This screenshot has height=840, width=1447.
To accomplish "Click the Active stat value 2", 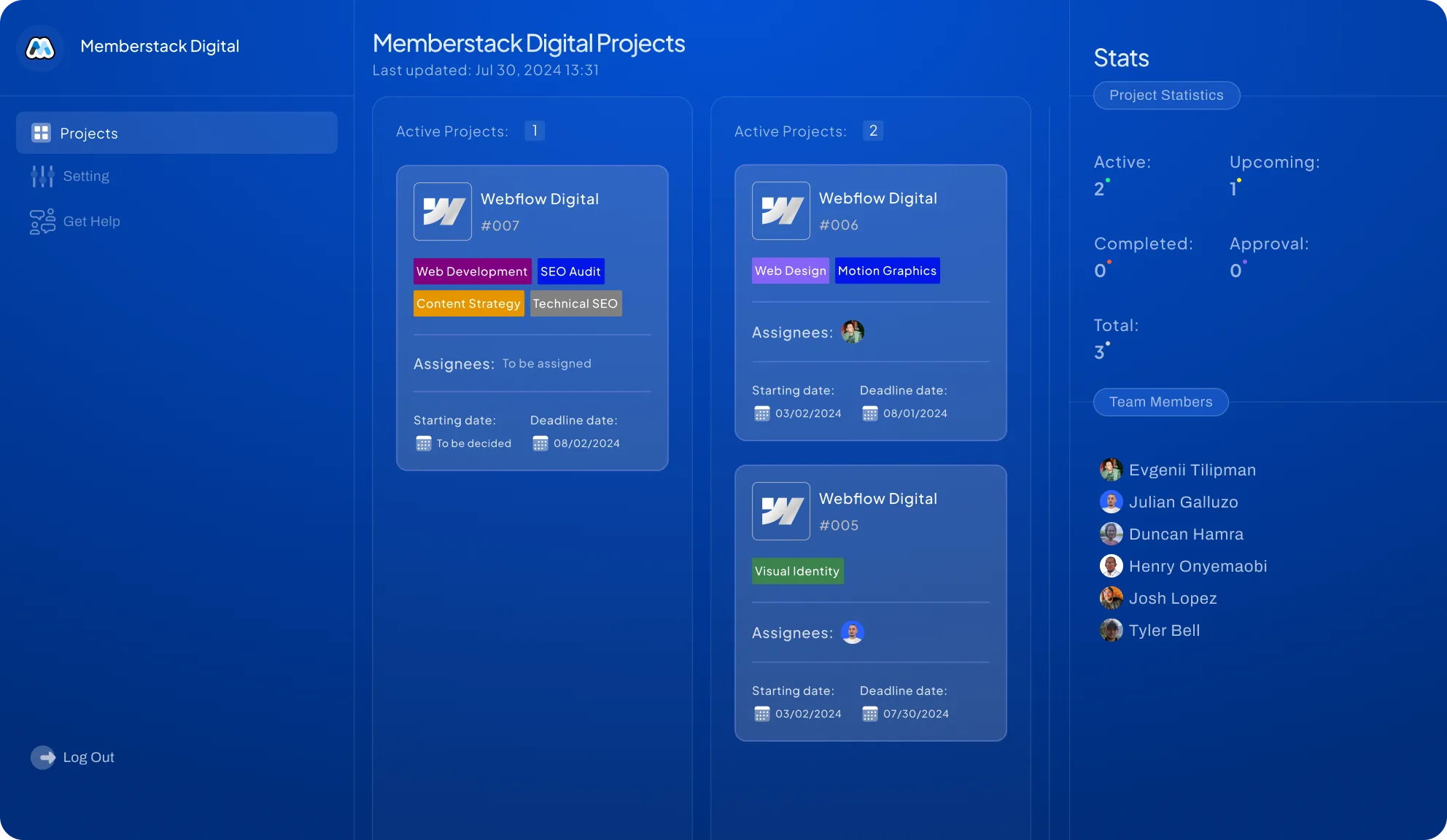I will point(1099,190).
